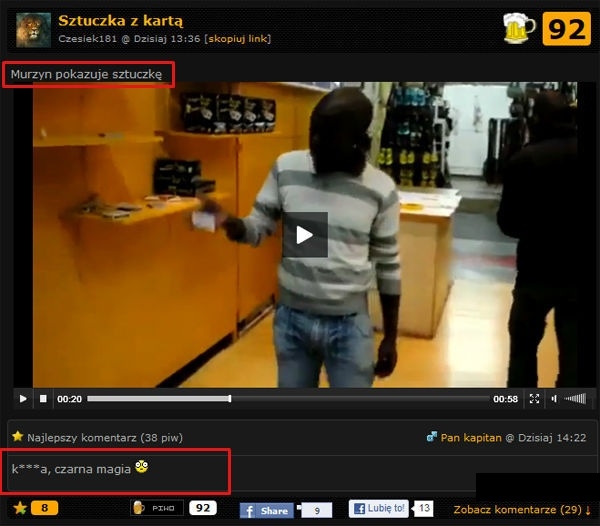600x526 pixels.
Task: Adjust the volume level bars
Action: click(576, 399)
